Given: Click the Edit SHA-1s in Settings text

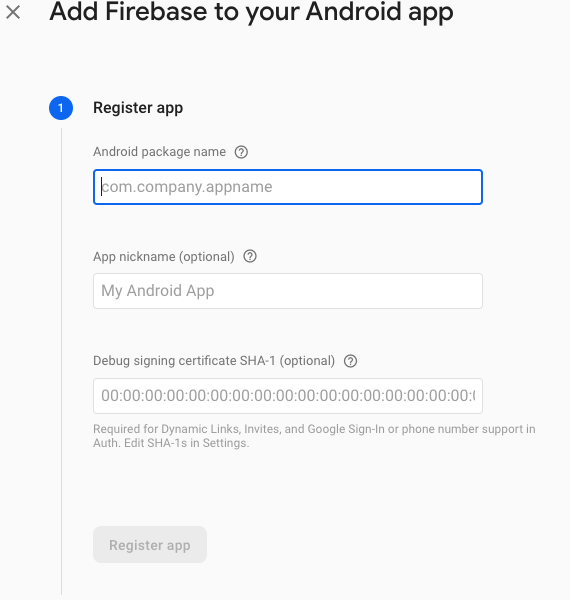Looking at the screenshot, I should [187, 443].
